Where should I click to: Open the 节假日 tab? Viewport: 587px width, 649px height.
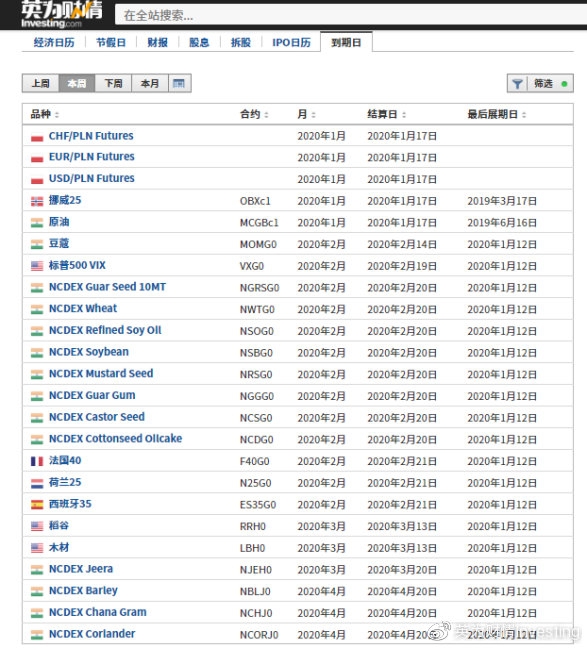111,43
